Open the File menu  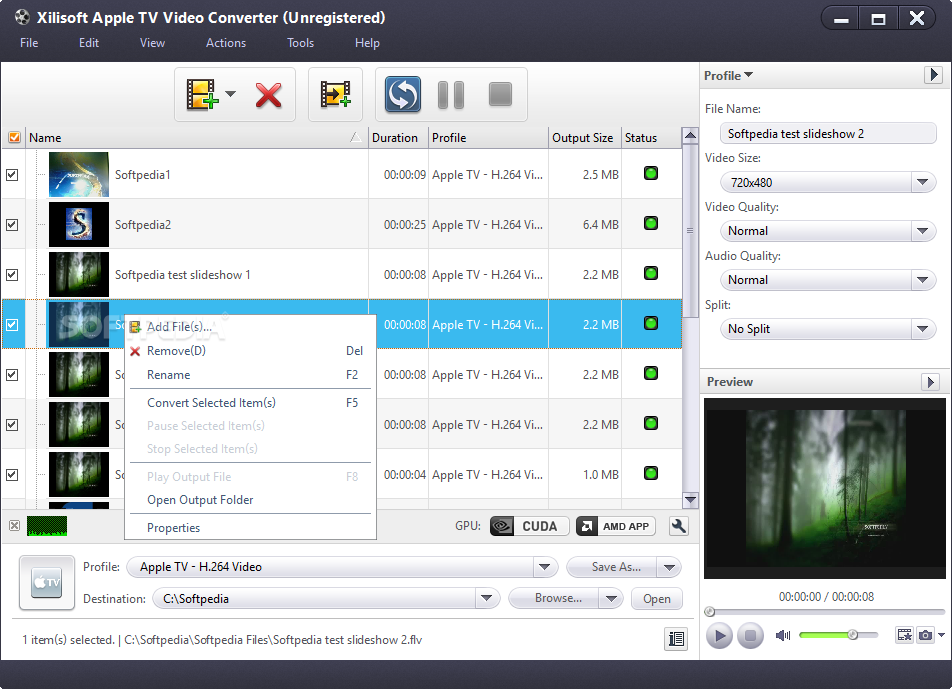(29, 43)
